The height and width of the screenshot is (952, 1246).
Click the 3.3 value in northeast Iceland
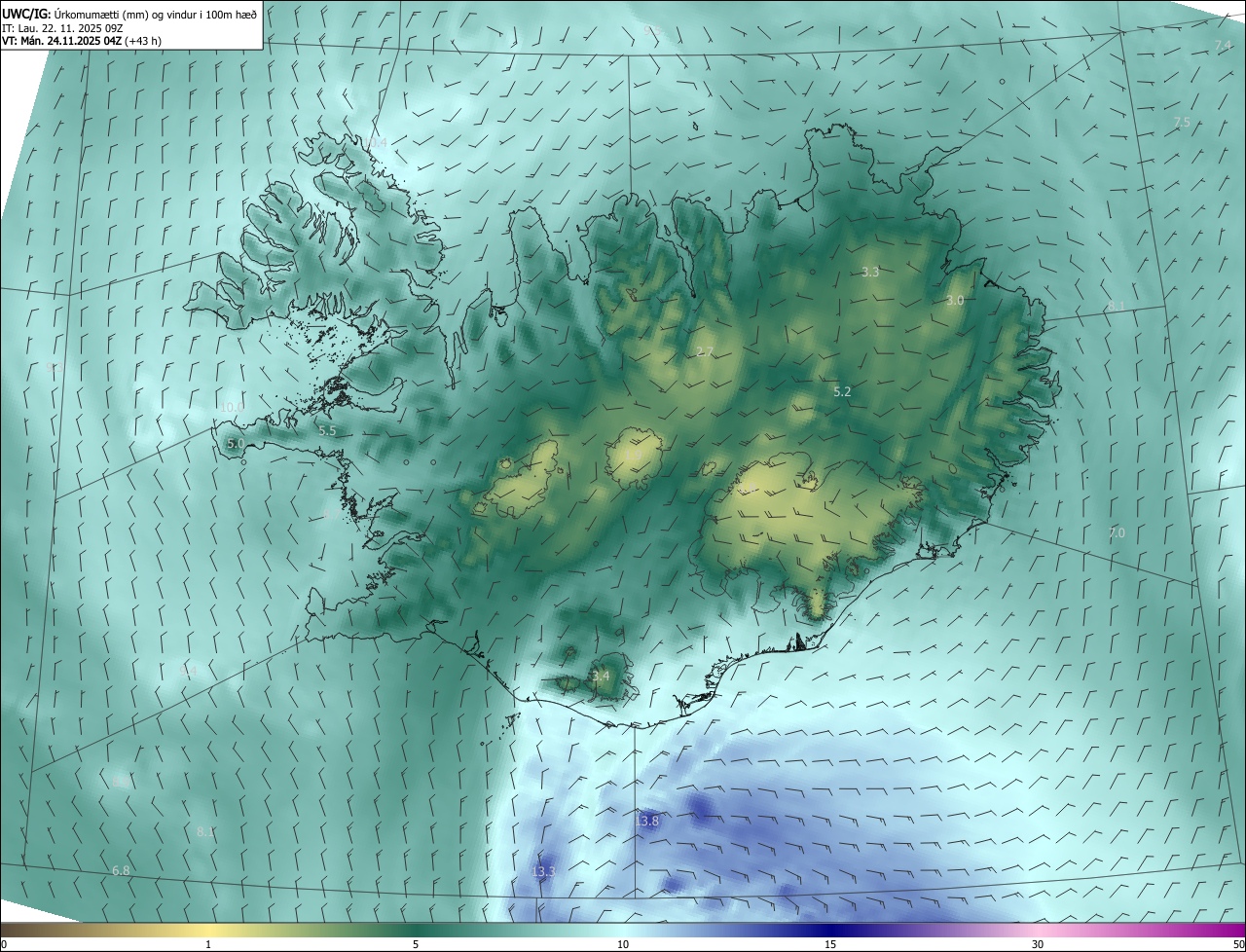870,273
